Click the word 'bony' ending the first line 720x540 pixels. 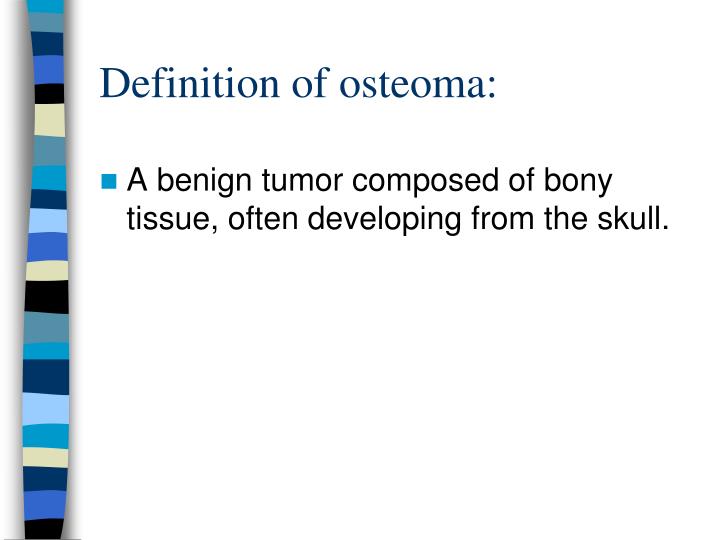(578, 181)
